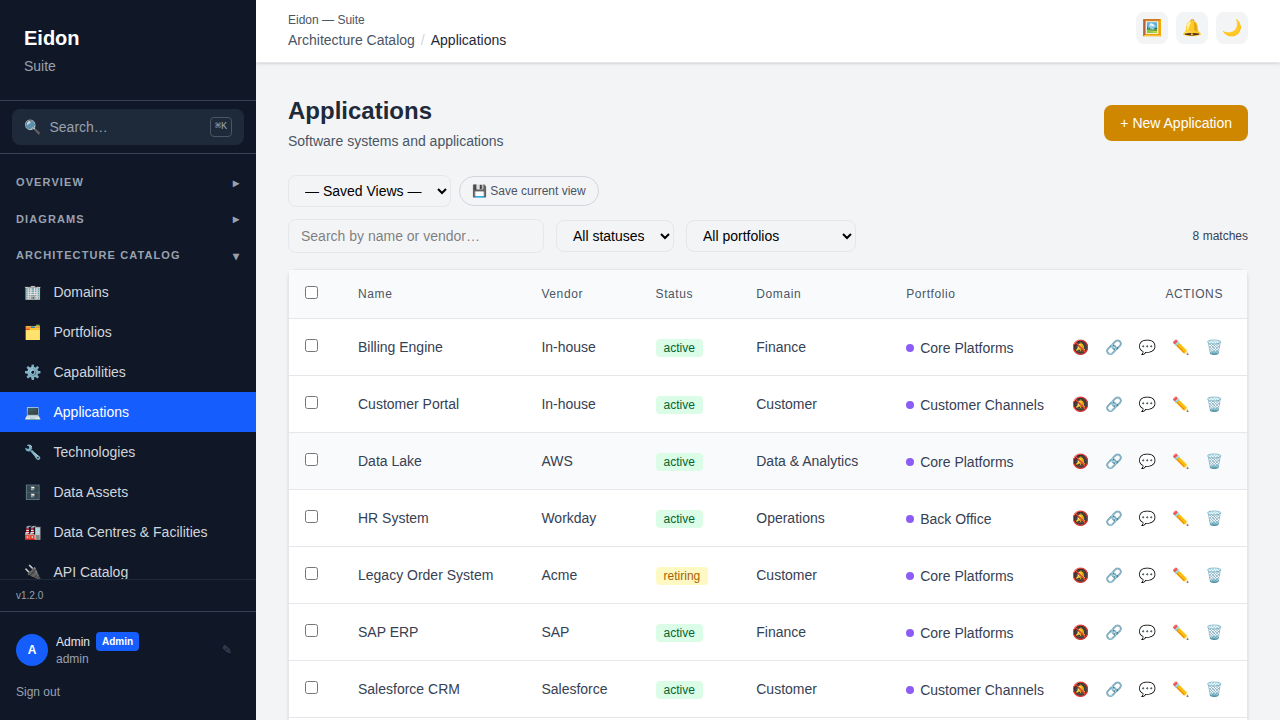Toggle dark mode with the moon icon
The image size is (1280, 720).
[x=1232, y=28]
